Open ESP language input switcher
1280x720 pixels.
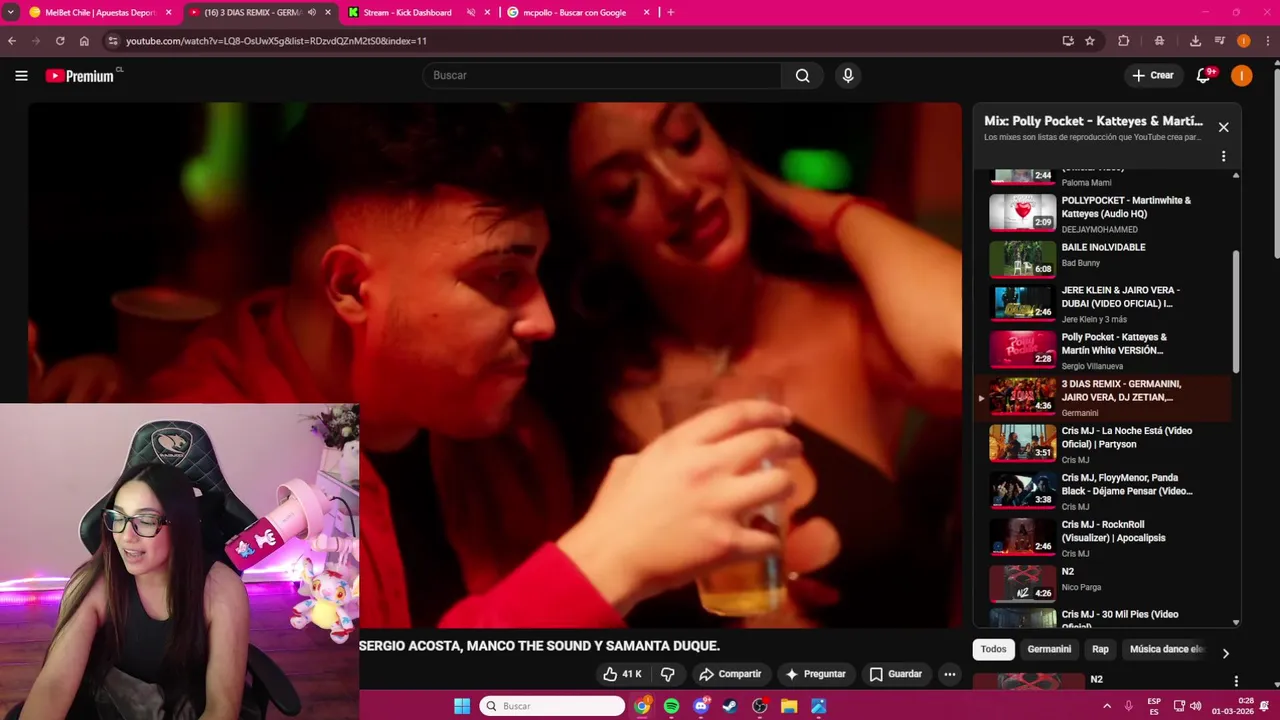[x=1154, y=706]
